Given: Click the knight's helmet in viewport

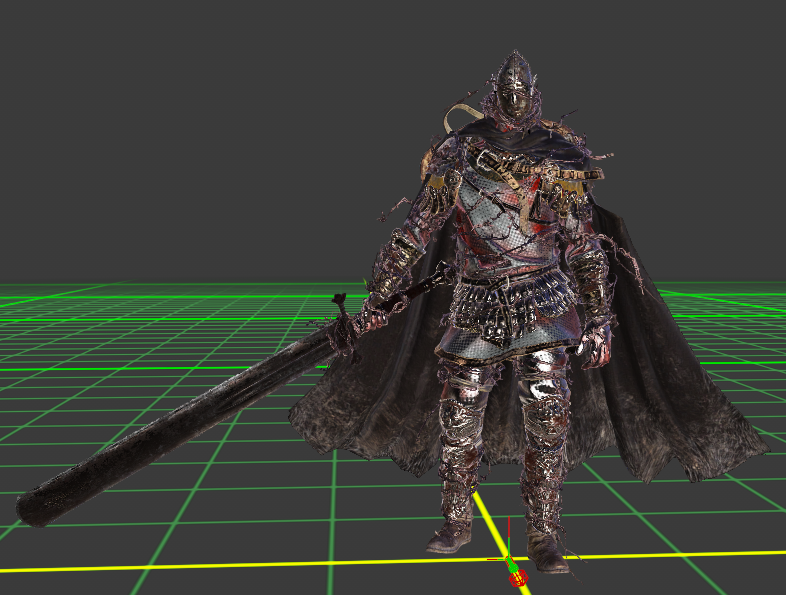Looking at the screenshot, I should pos(515,84).
